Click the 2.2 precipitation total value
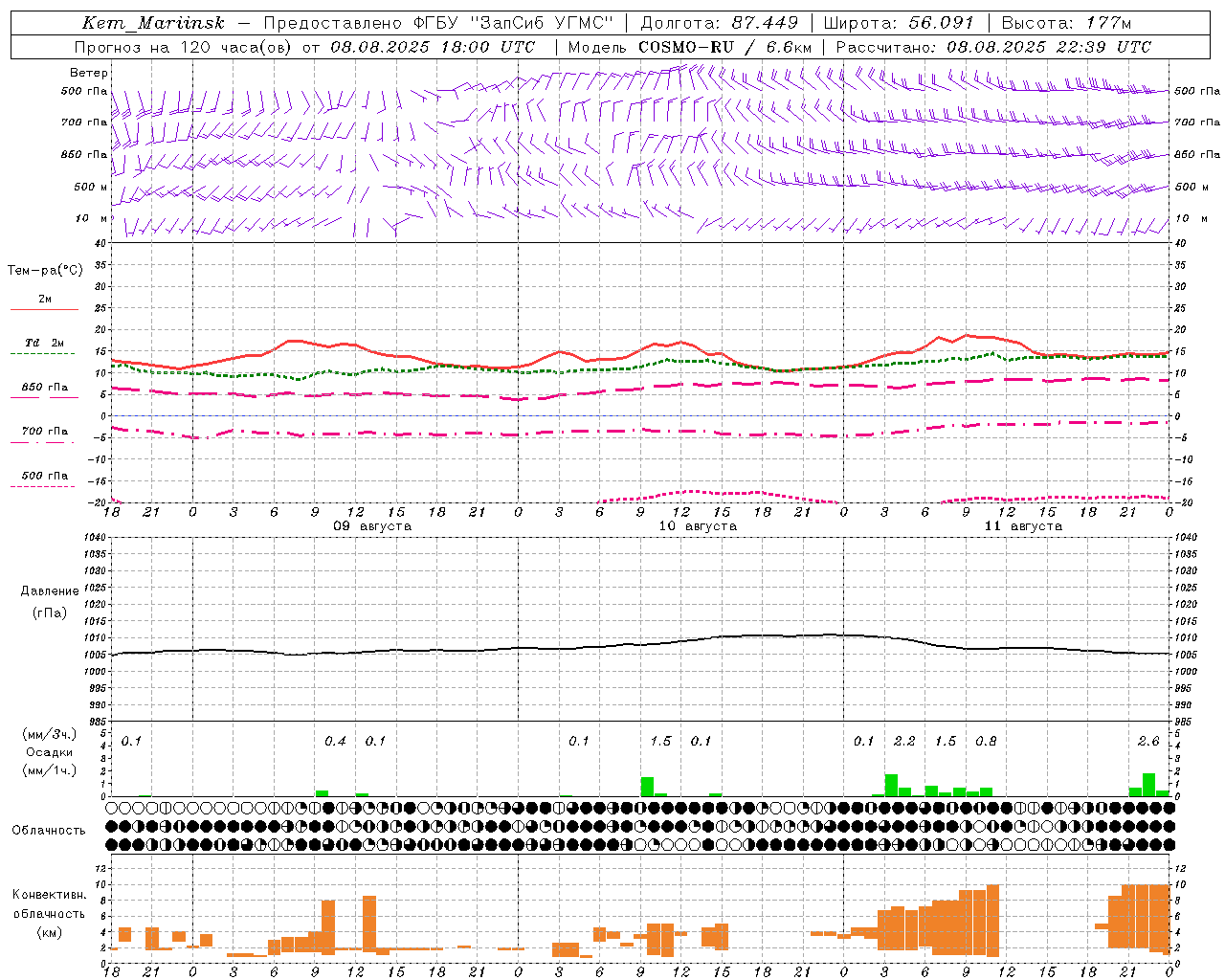This screenshot has width=1225, height=980. [904, 742]
